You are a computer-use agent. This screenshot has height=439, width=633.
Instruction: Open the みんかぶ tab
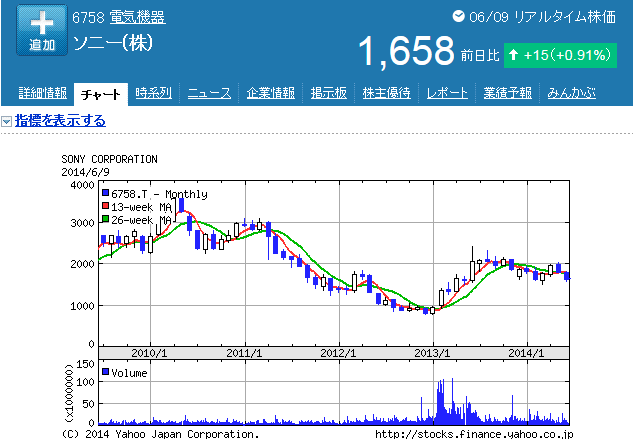pyautogui.click(x=571, y=93)
